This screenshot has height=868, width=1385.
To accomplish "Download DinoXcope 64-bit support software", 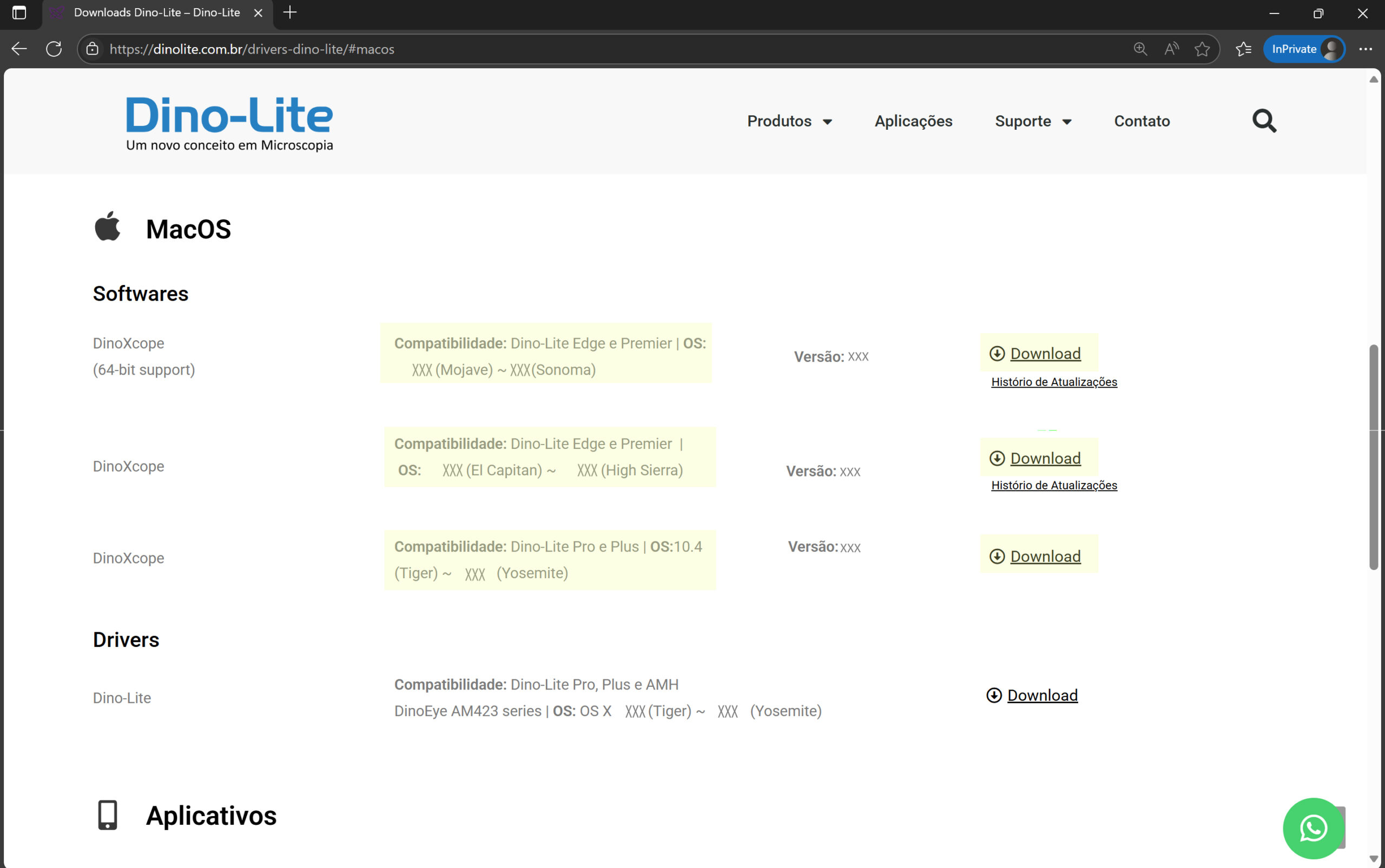I will tap(1045, 354).
